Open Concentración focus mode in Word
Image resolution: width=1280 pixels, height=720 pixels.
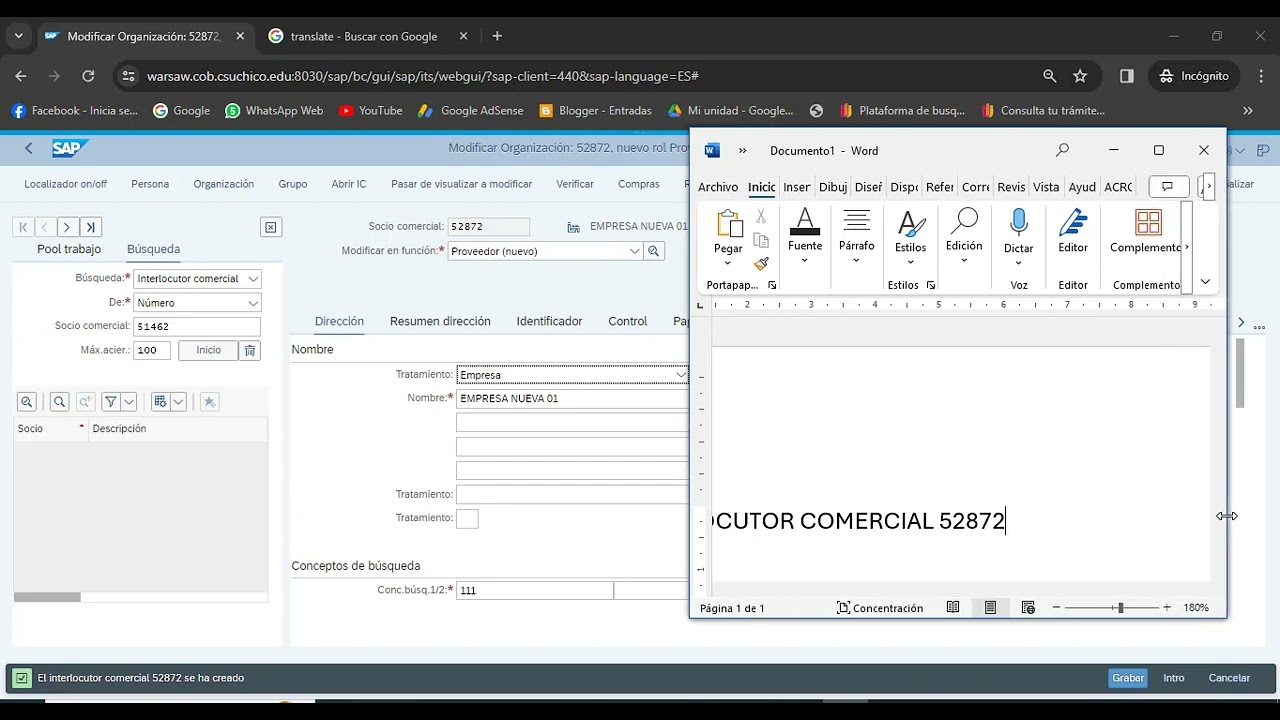880,608
